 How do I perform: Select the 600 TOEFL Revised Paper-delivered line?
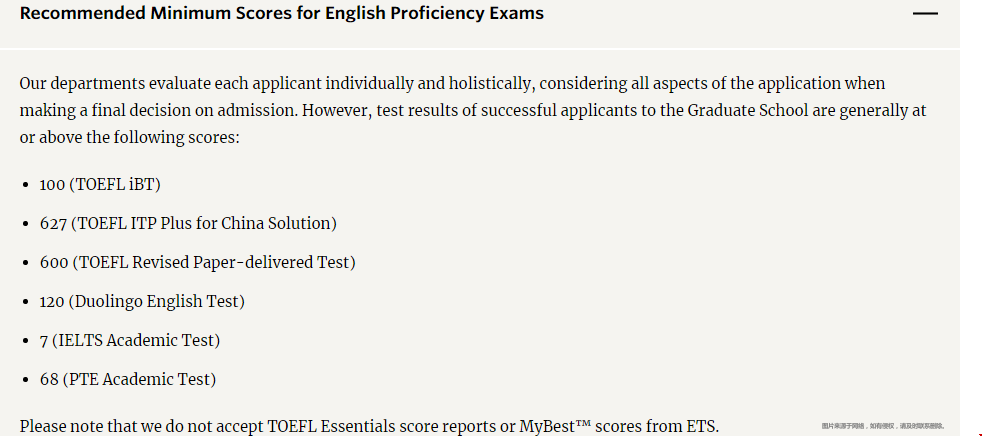(x=197, y=262)
